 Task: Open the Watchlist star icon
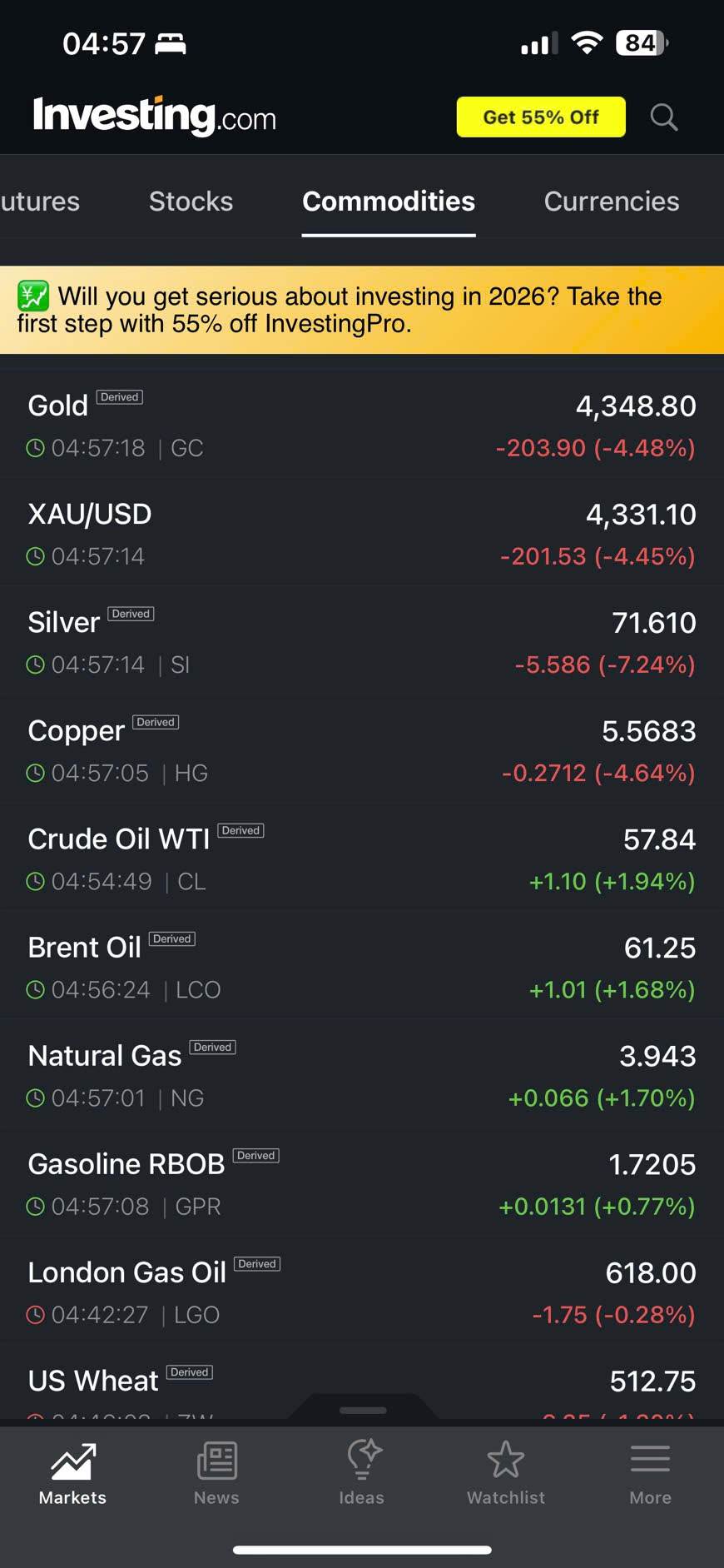(x=506, y=1461)
